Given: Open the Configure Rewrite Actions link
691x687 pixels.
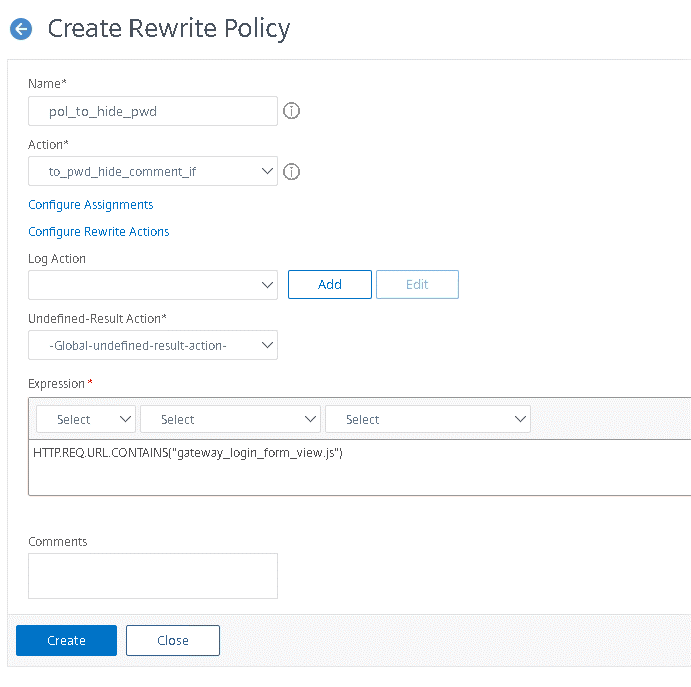Looking at the screenshot, I should point(99,232).
